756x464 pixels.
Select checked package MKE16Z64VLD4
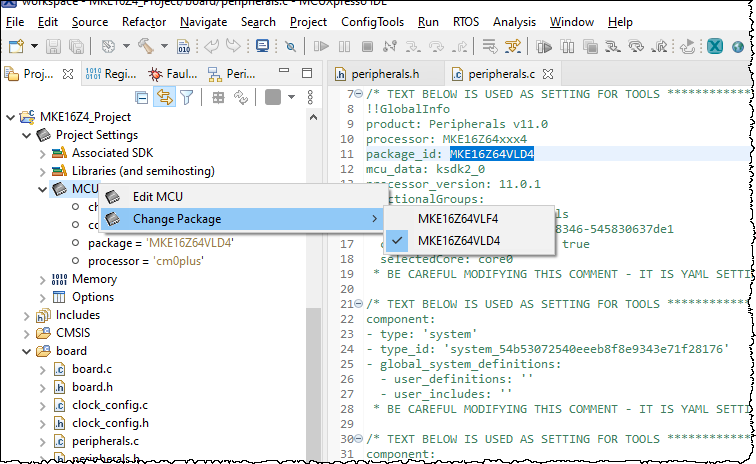click(469, 241)
